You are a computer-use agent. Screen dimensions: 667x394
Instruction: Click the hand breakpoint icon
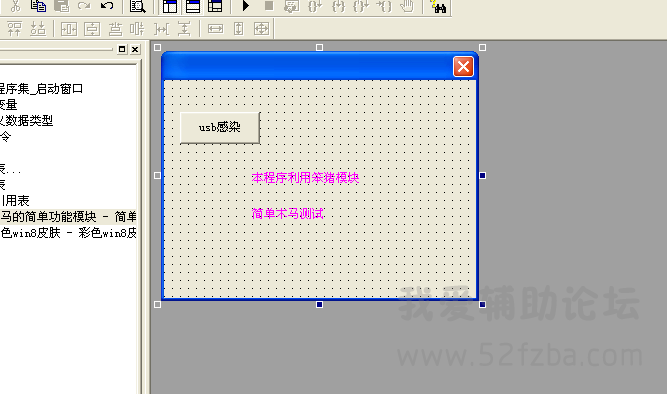(407, 6)
